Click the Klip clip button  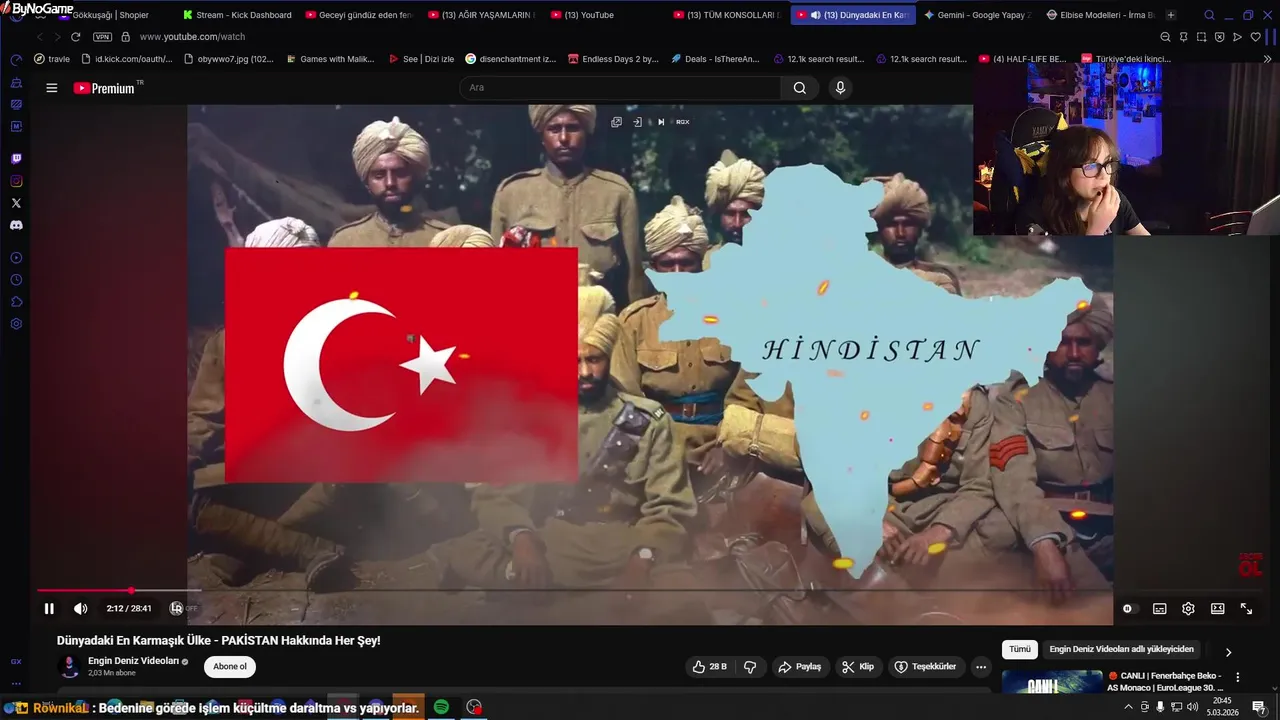858,667
